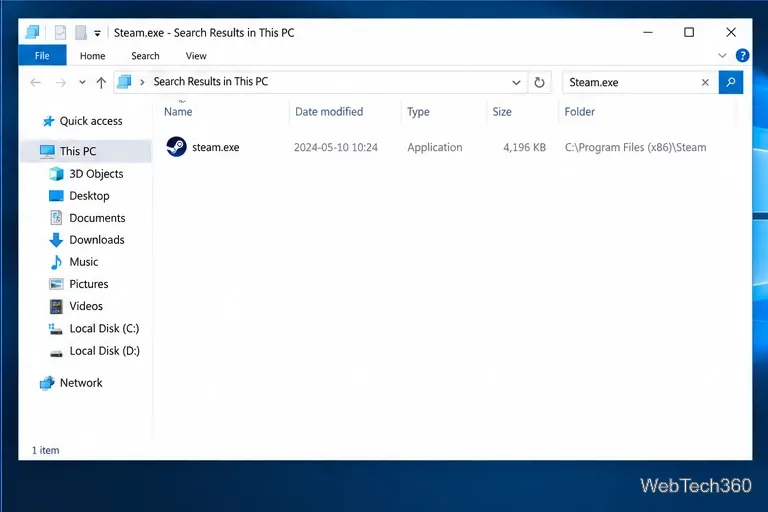Open Documents in the sidebar
Image resolution: width=768 pixels, height=512 pixels.
pyautogui.click(x=97, y=218)
